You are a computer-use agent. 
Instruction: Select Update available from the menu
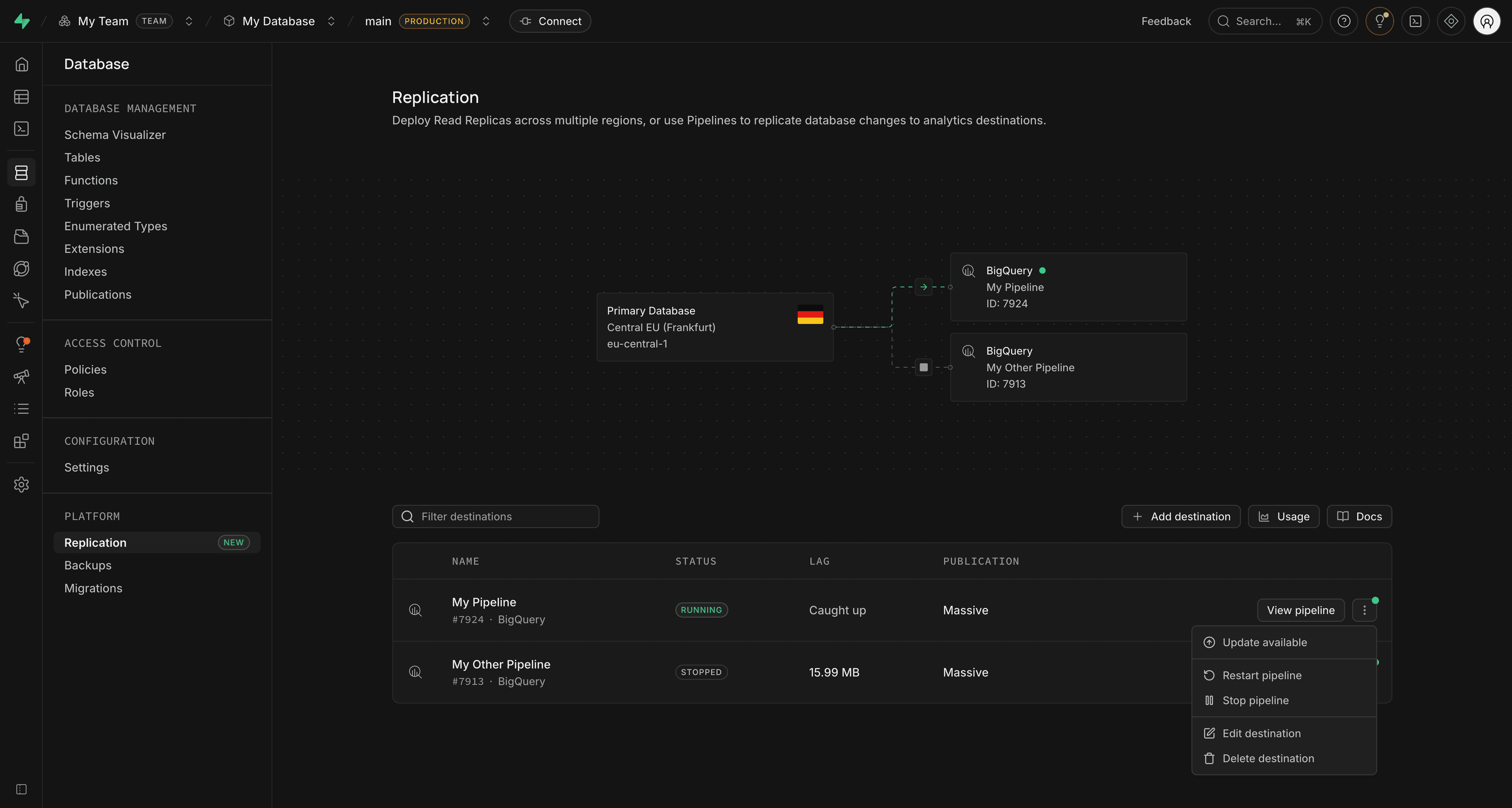(x=1284, y=643)
